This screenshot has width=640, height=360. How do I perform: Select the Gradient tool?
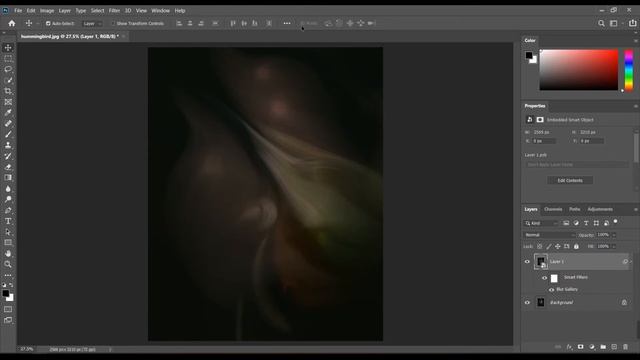click(8, 178)
